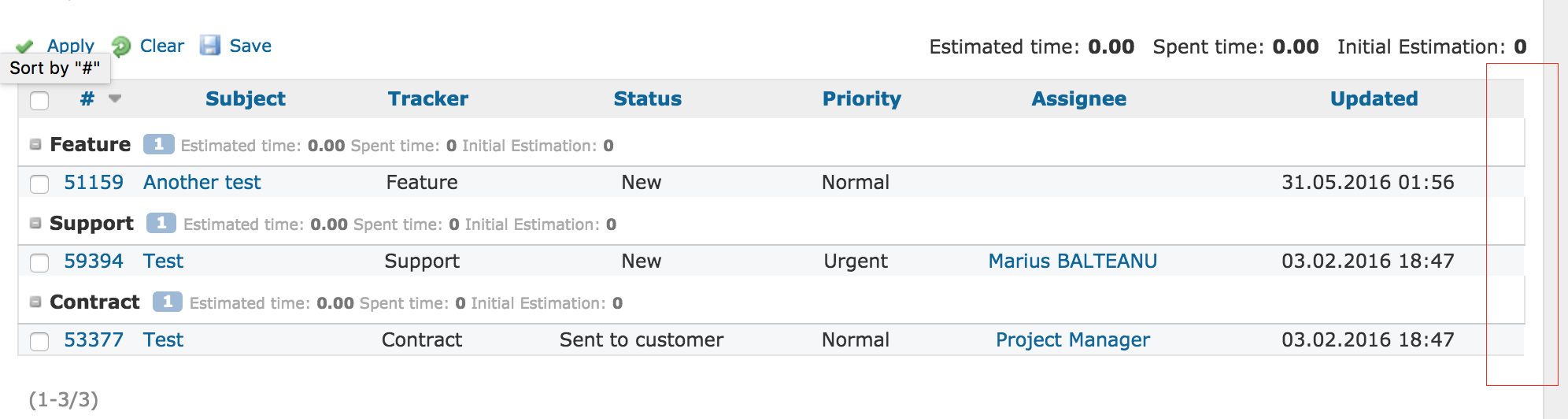Tick the checkbox for issue 53377
This screenshot has width=1568, height=419.
(x=39, y=341)
